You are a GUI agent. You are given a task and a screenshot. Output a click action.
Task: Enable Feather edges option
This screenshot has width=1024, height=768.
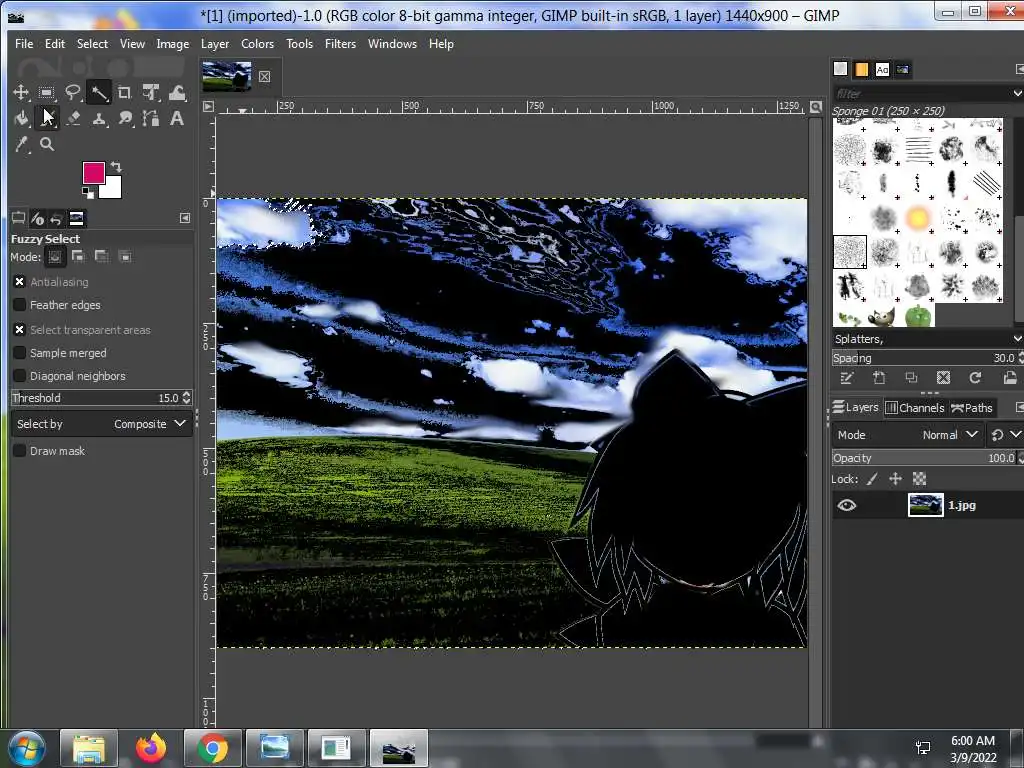[20, 305]
